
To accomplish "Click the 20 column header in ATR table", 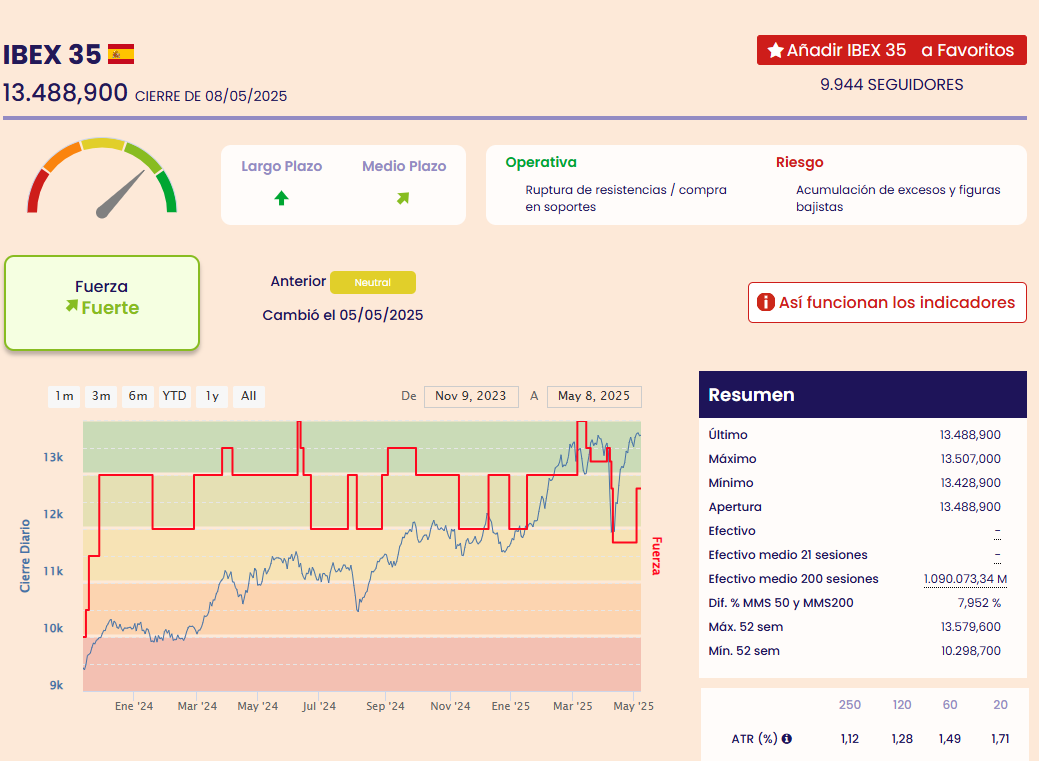I will (1001, 705).
